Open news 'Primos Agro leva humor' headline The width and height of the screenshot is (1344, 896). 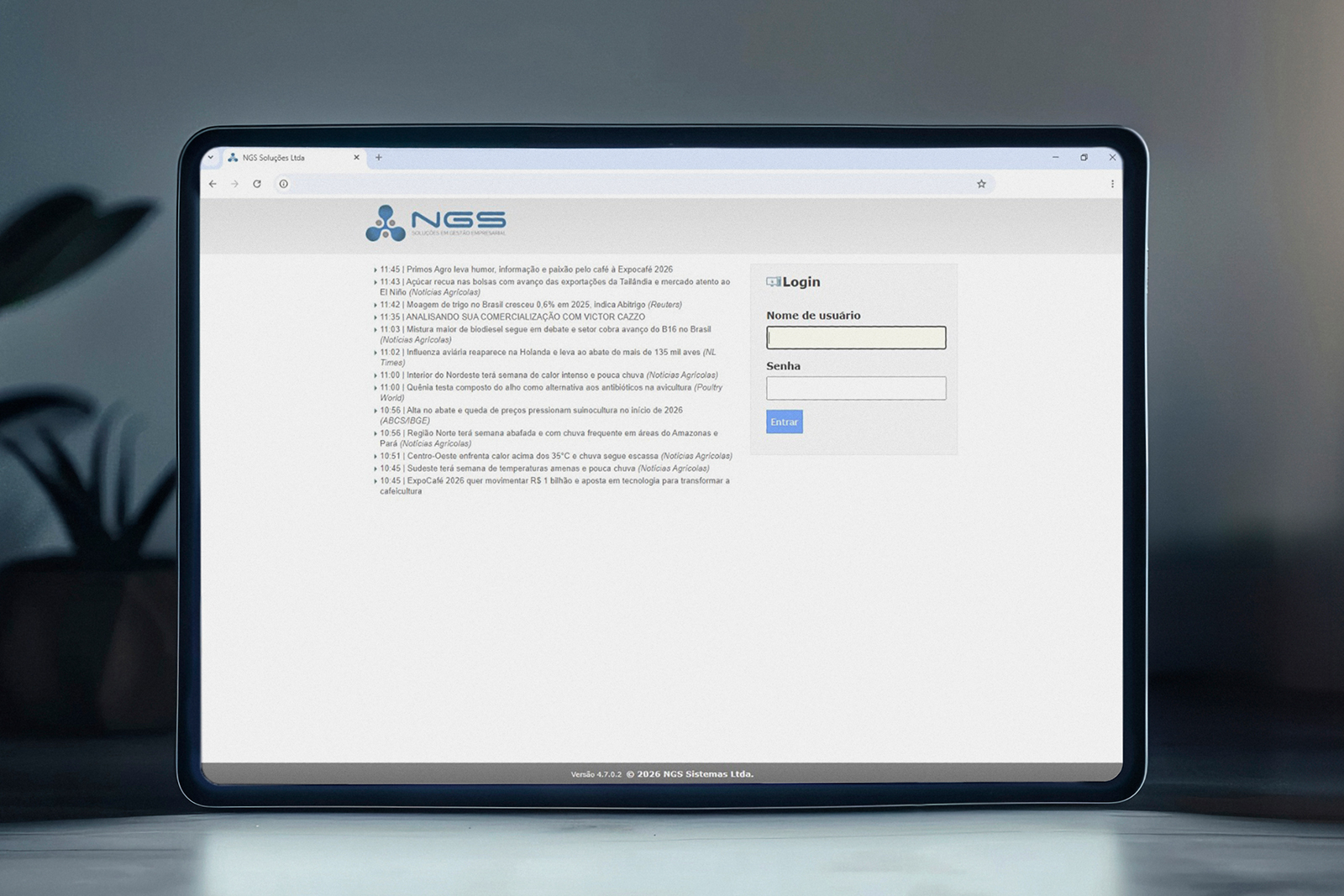tap(526, 270)
